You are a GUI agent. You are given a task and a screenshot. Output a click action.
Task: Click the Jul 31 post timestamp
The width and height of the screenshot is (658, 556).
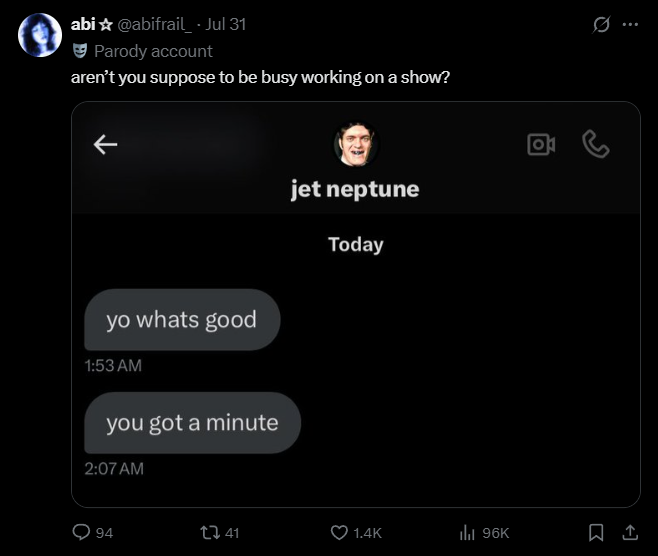pos(225,24)
